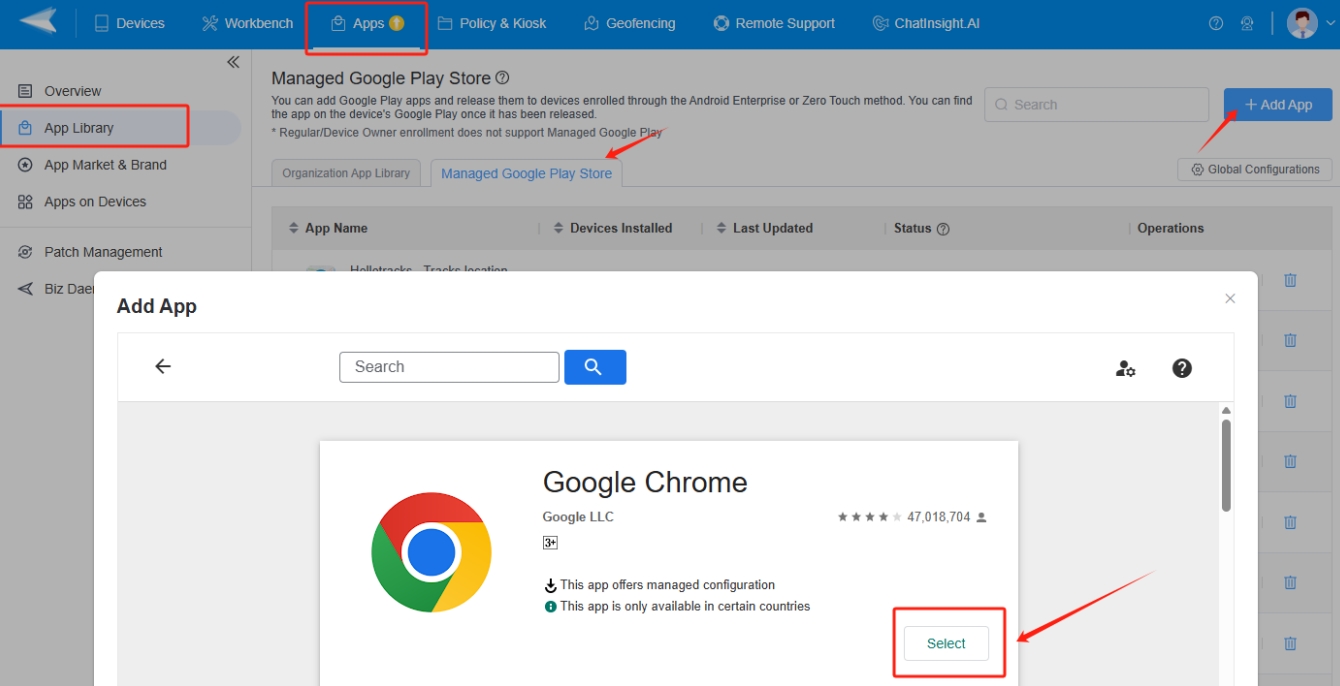Click the Status column help icon

(943, 229)
